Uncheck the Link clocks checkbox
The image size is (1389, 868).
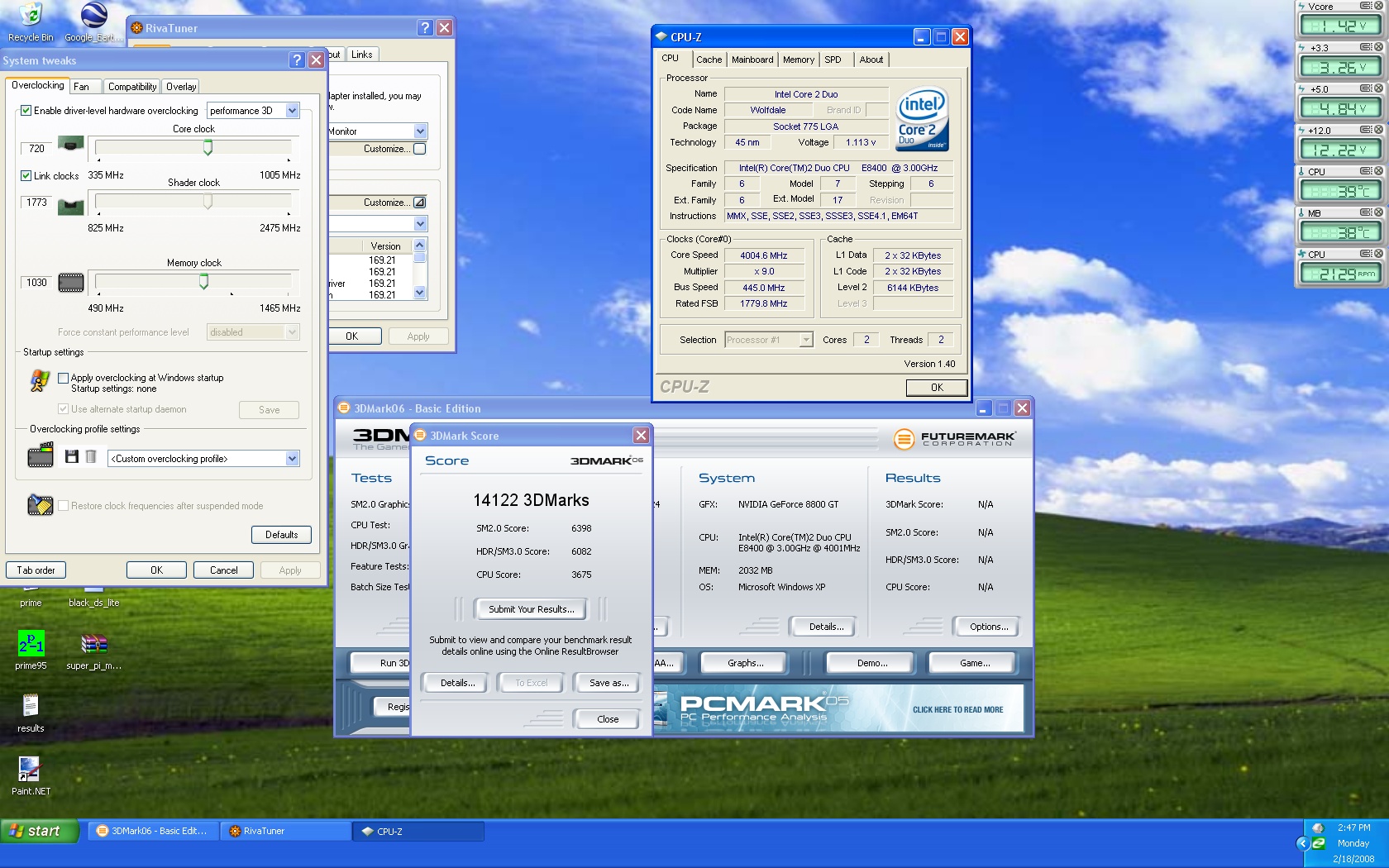(x=26, y=176)
